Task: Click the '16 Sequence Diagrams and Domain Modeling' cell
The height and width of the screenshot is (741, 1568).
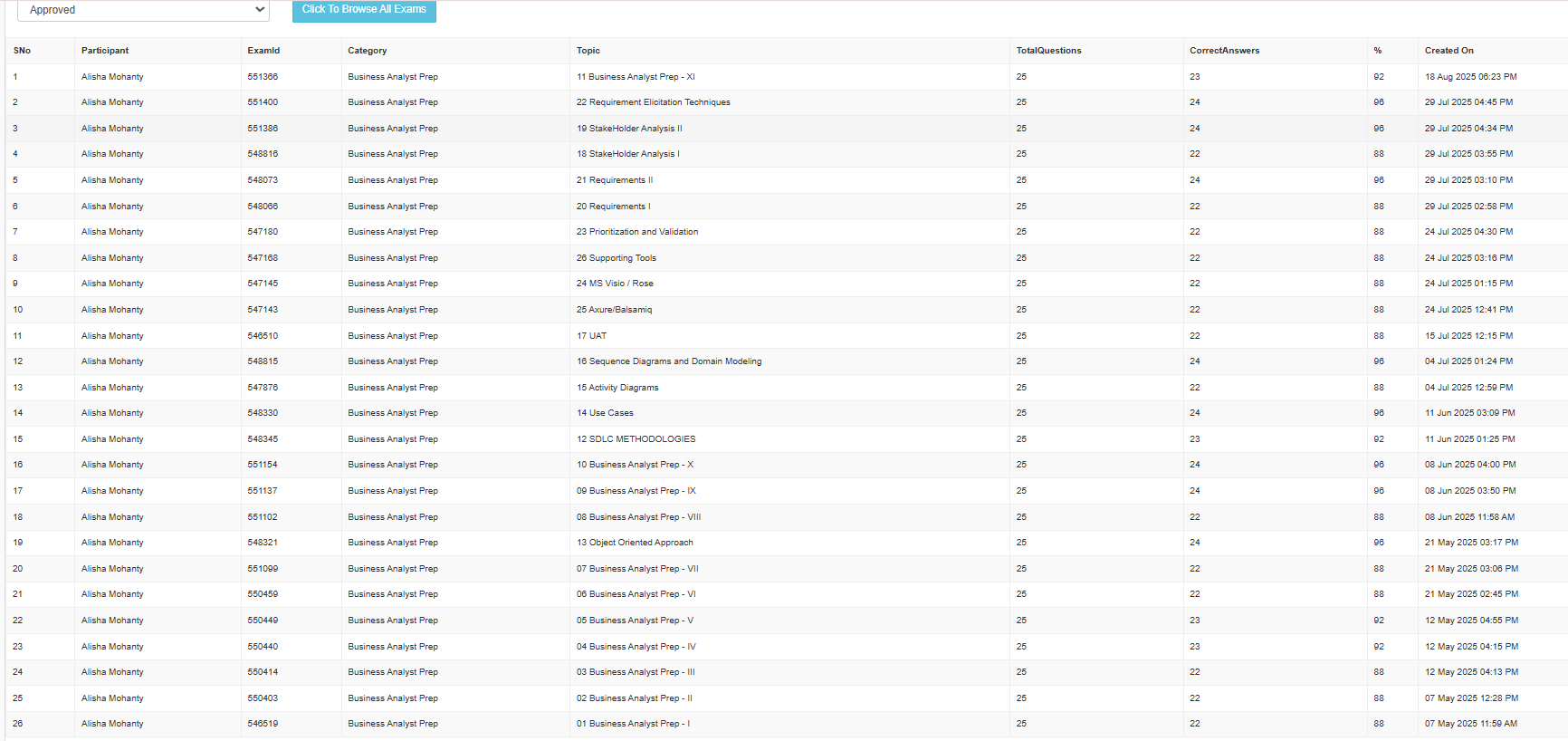Action: tap(669, 361)
